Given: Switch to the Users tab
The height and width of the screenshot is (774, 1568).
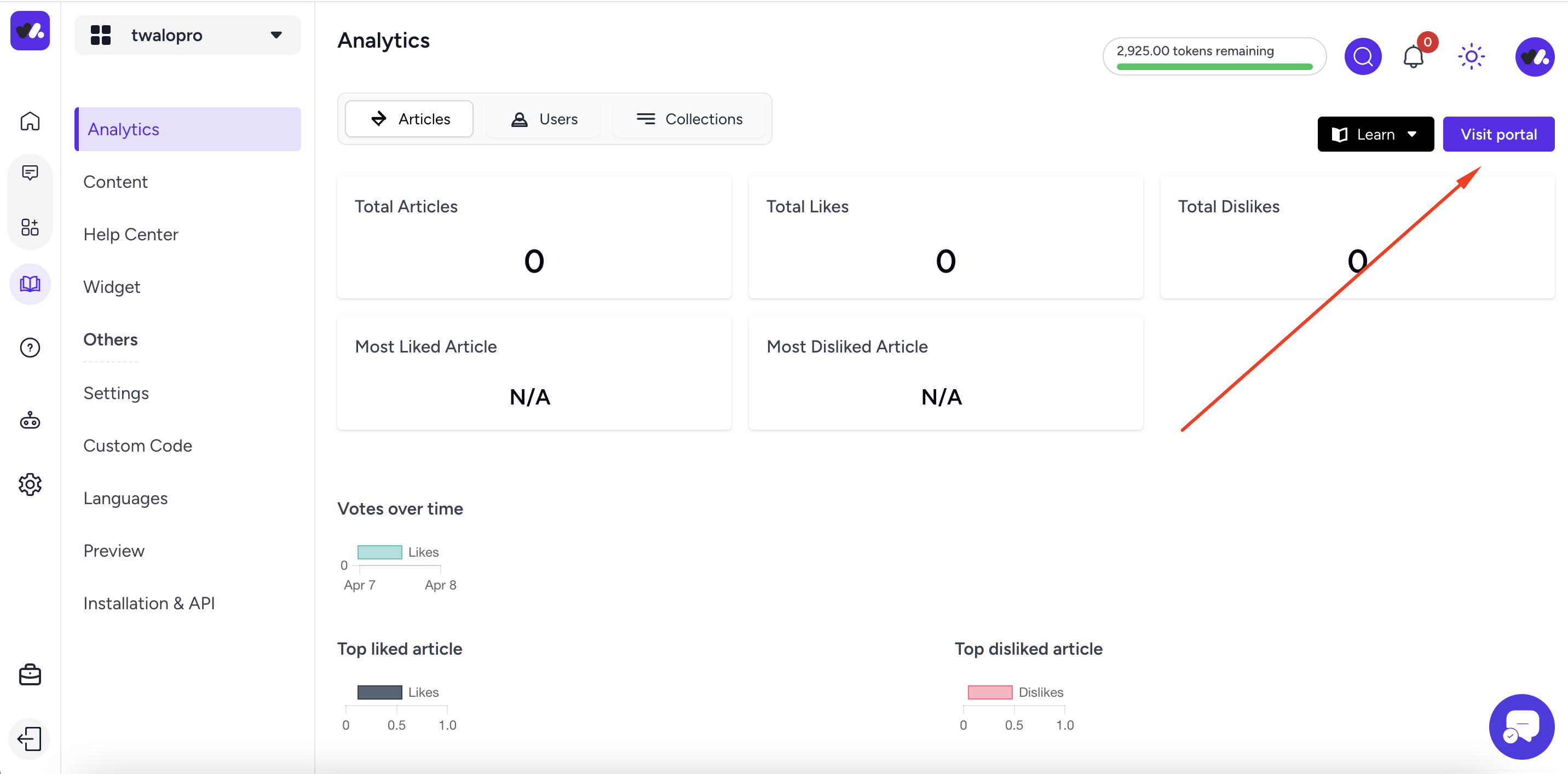Looking at the screenshot, I should pyautogui.click(x=544, y=119).
